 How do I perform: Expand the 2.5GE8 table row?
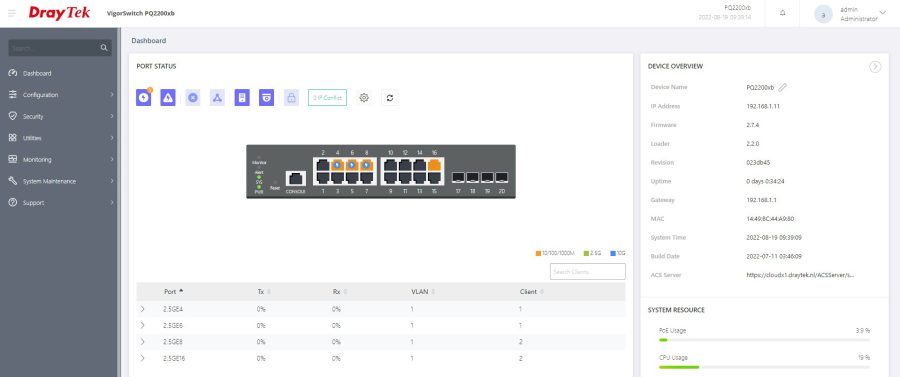(142, 341)
